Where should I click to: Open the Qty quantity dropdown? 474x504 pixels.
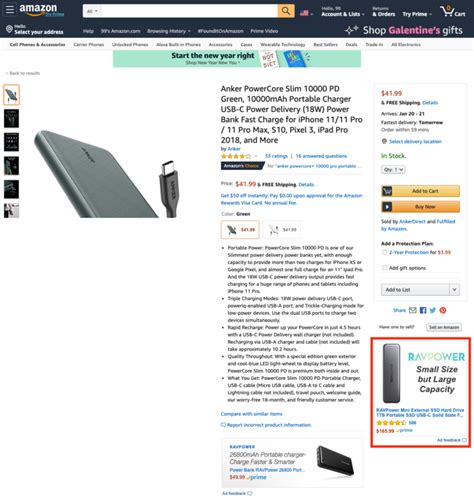pyautogui.click(x=393, y=170)
